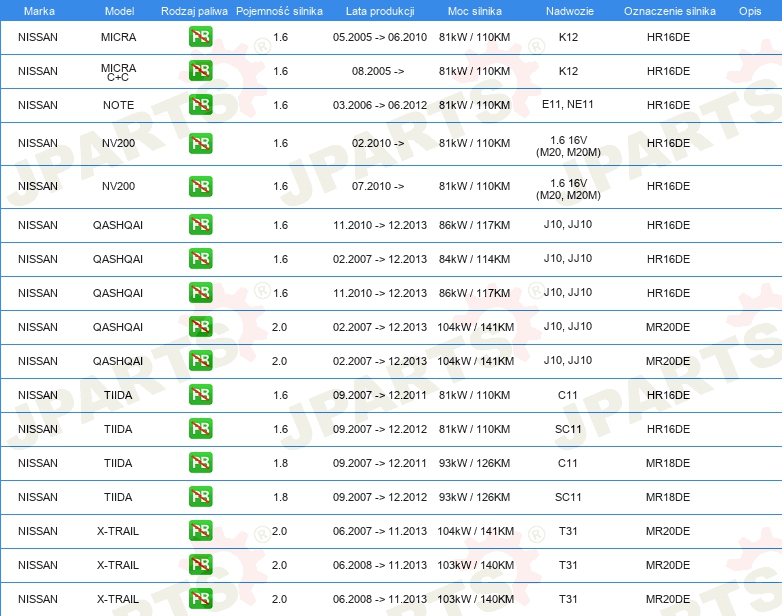The width and height of the screenshot is (782, 616).
Task: Select 104kW / 141KM in the X-TRAIL row
Action: (x=476, y=531)
